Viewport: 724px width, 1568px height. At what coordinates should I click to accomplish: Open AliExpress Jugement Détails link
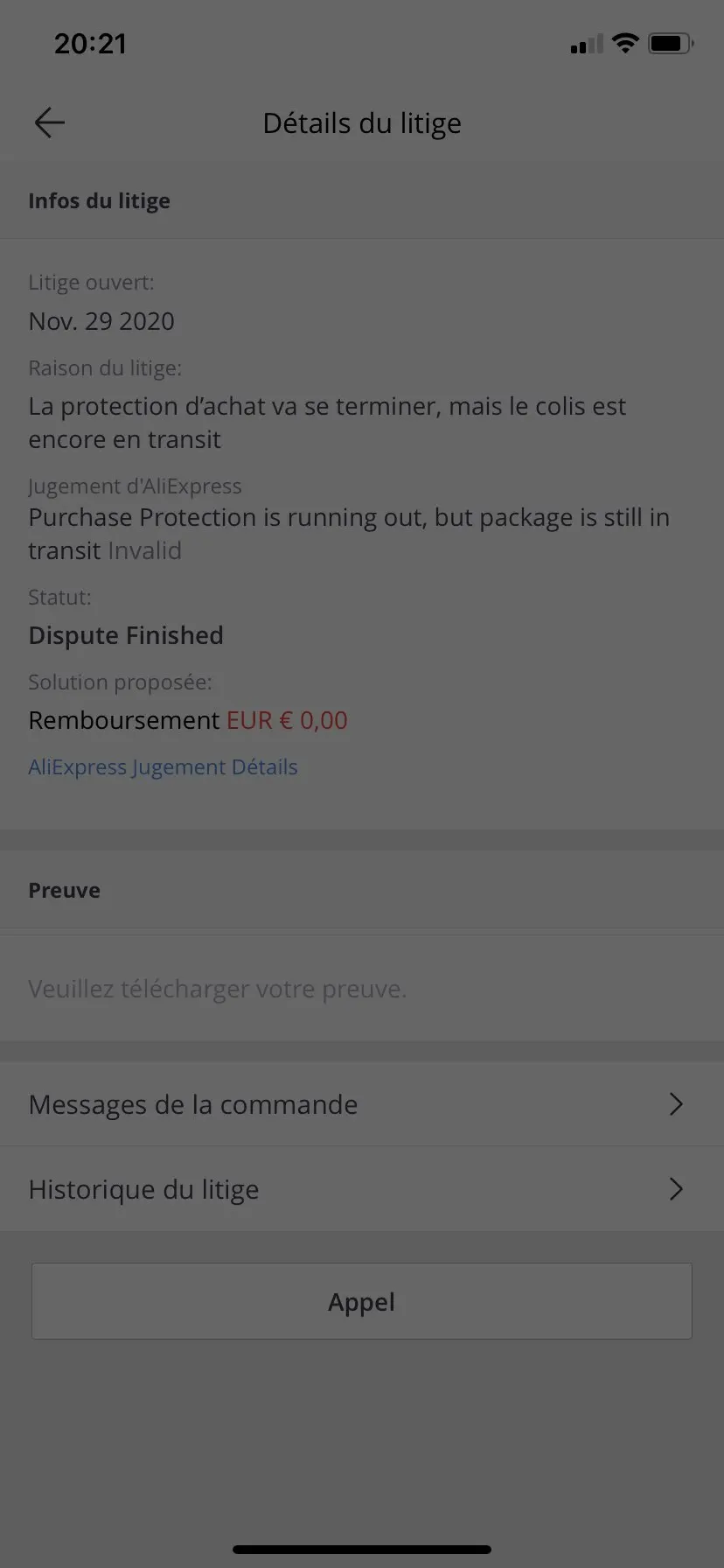(x=163, y=767)
